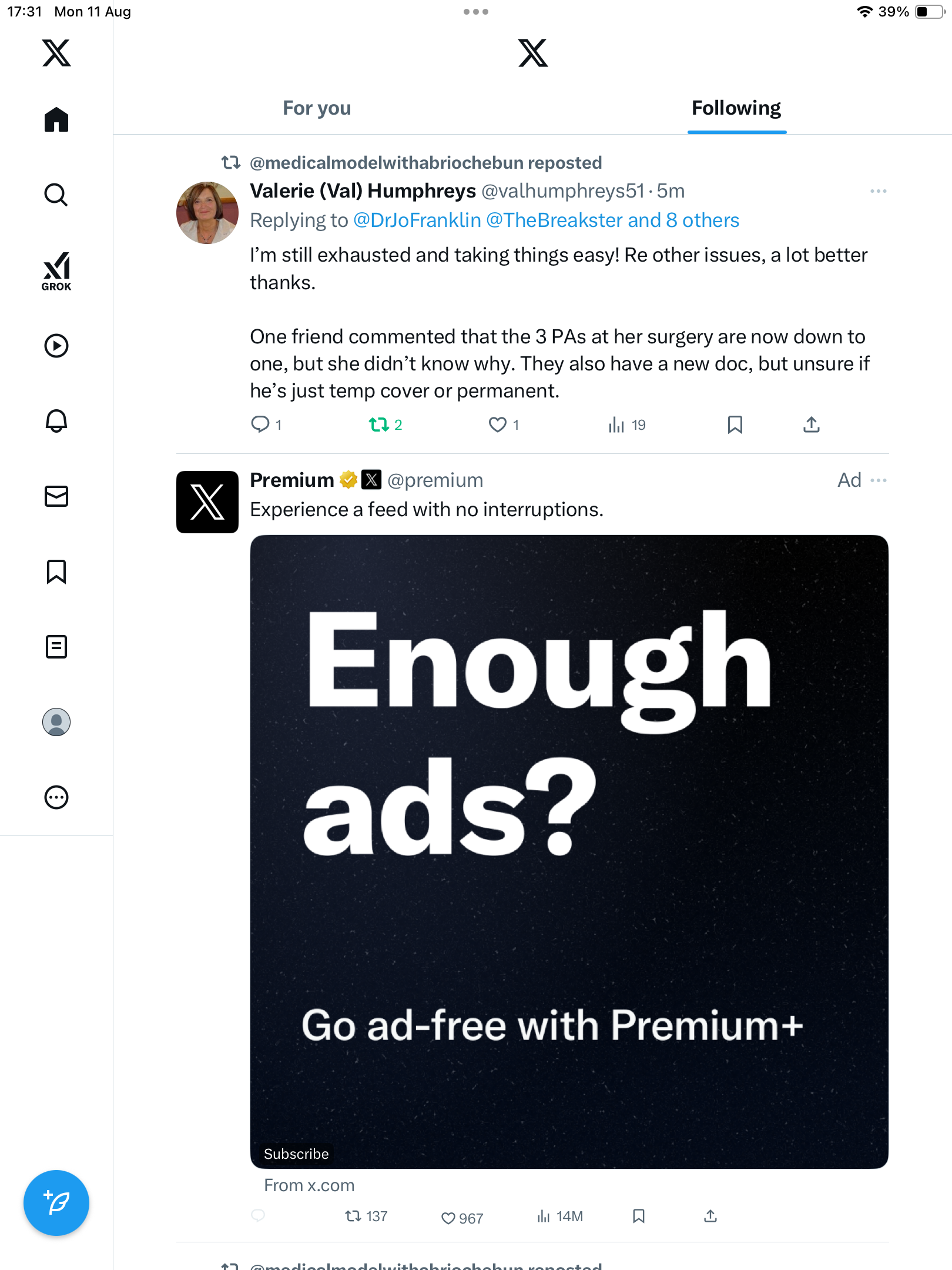Switch to the For you tab
Screen dimensions: 952x1270
coord(317,108)
